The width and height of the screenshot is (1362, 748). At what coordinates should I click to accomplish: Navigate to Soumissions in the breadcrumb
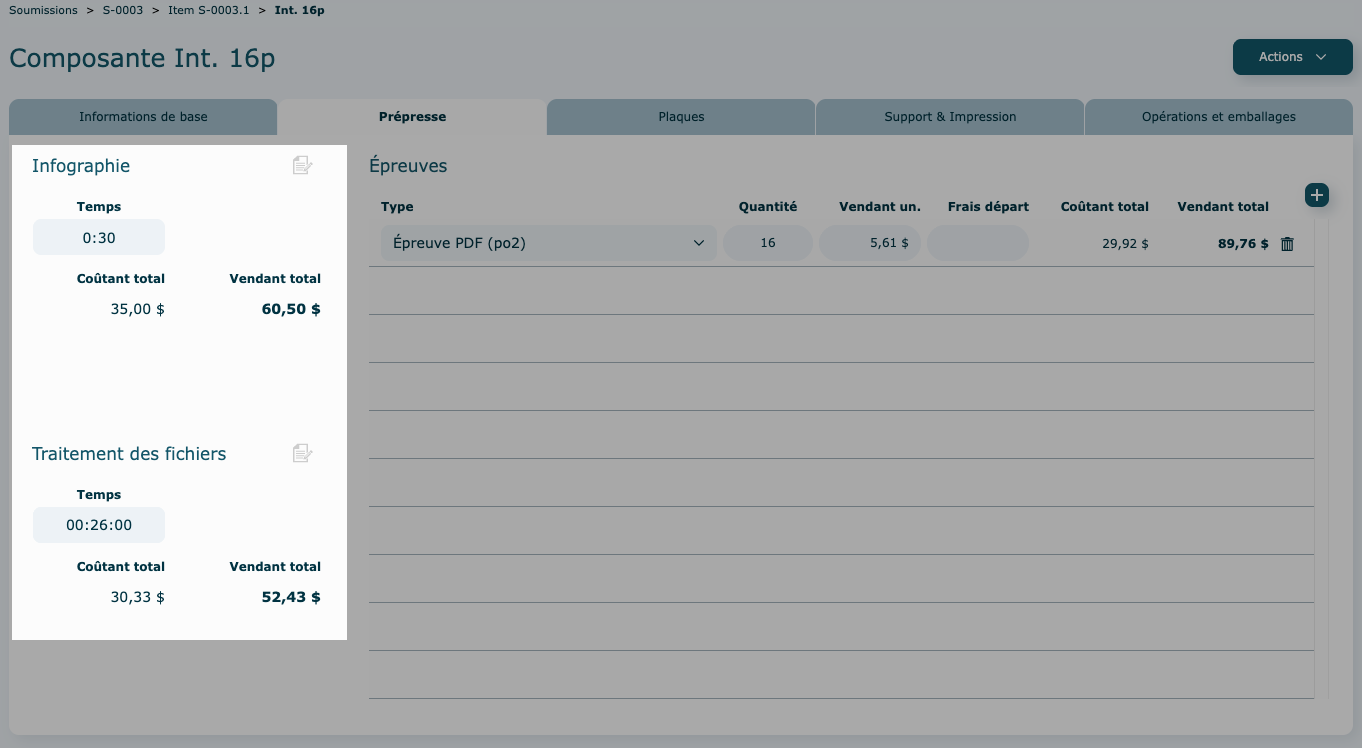click(x=43, y=10)
